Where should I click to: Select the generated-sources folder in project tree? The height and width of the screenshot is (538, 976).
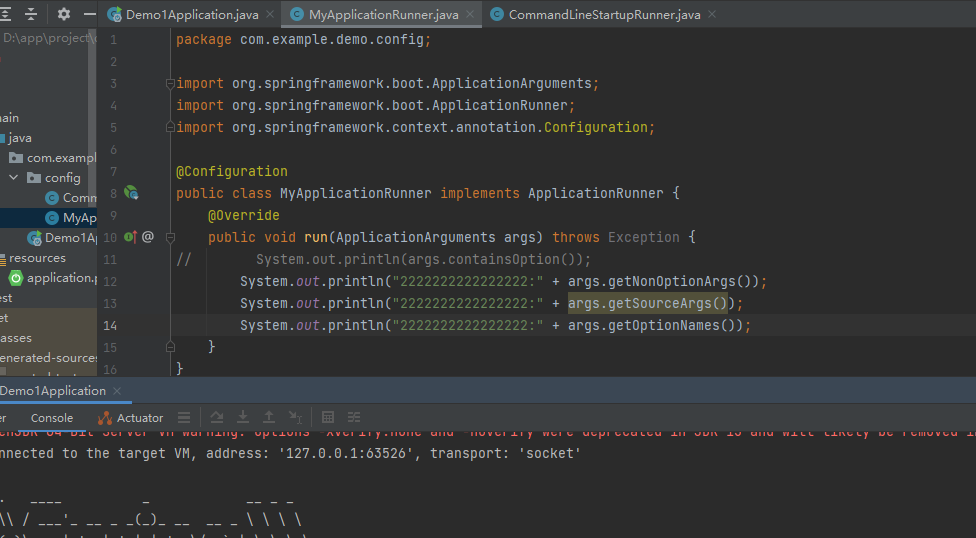pos(48,358)
